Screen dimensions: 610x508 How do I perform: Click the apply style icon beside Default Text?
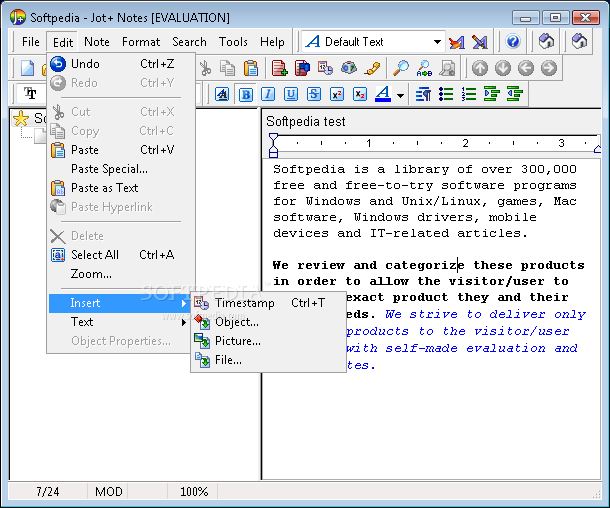coord(457,42)
